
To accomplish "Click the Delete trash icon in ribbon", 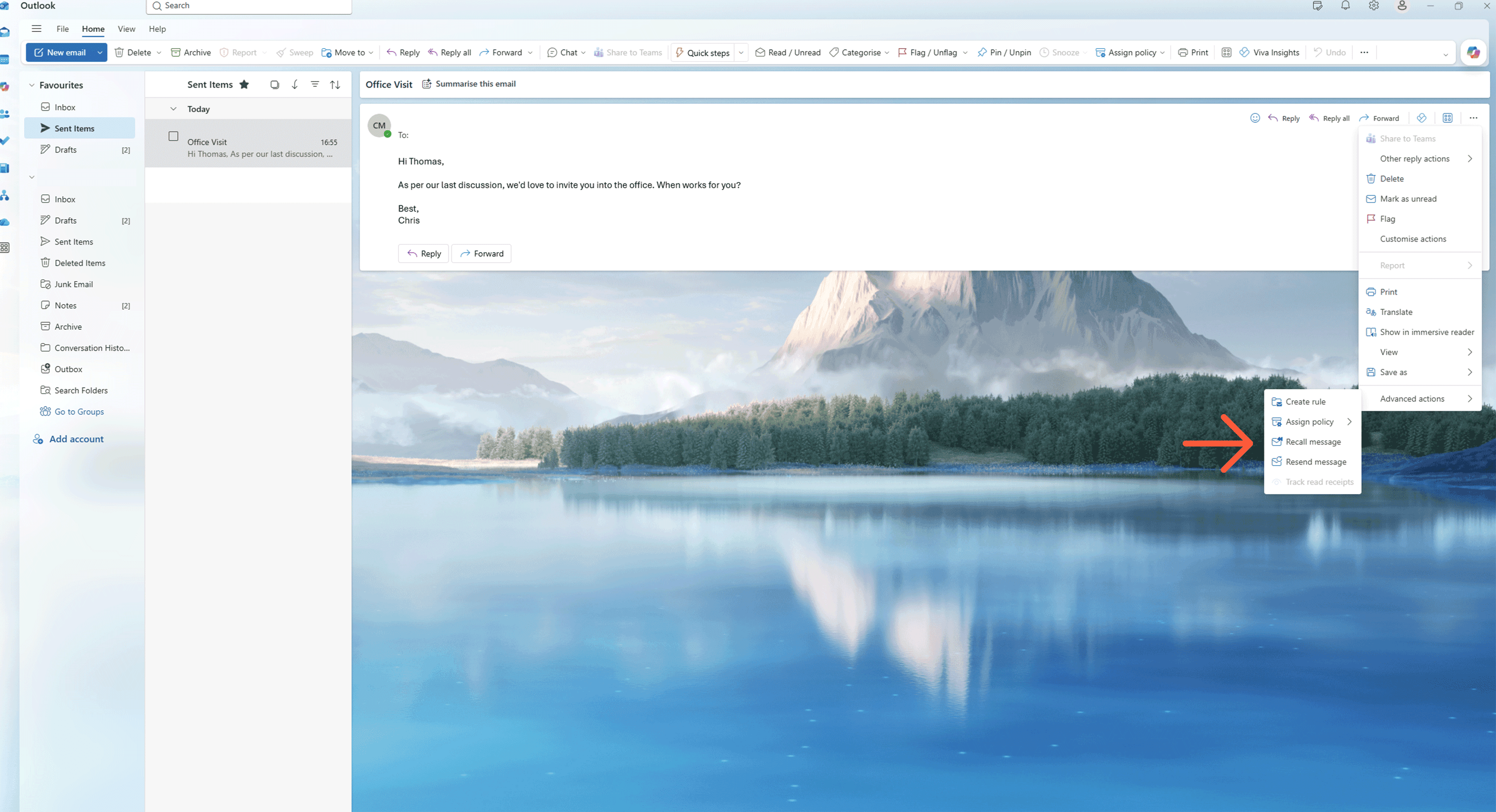I will pyautogui.click(x=119, y=52).
